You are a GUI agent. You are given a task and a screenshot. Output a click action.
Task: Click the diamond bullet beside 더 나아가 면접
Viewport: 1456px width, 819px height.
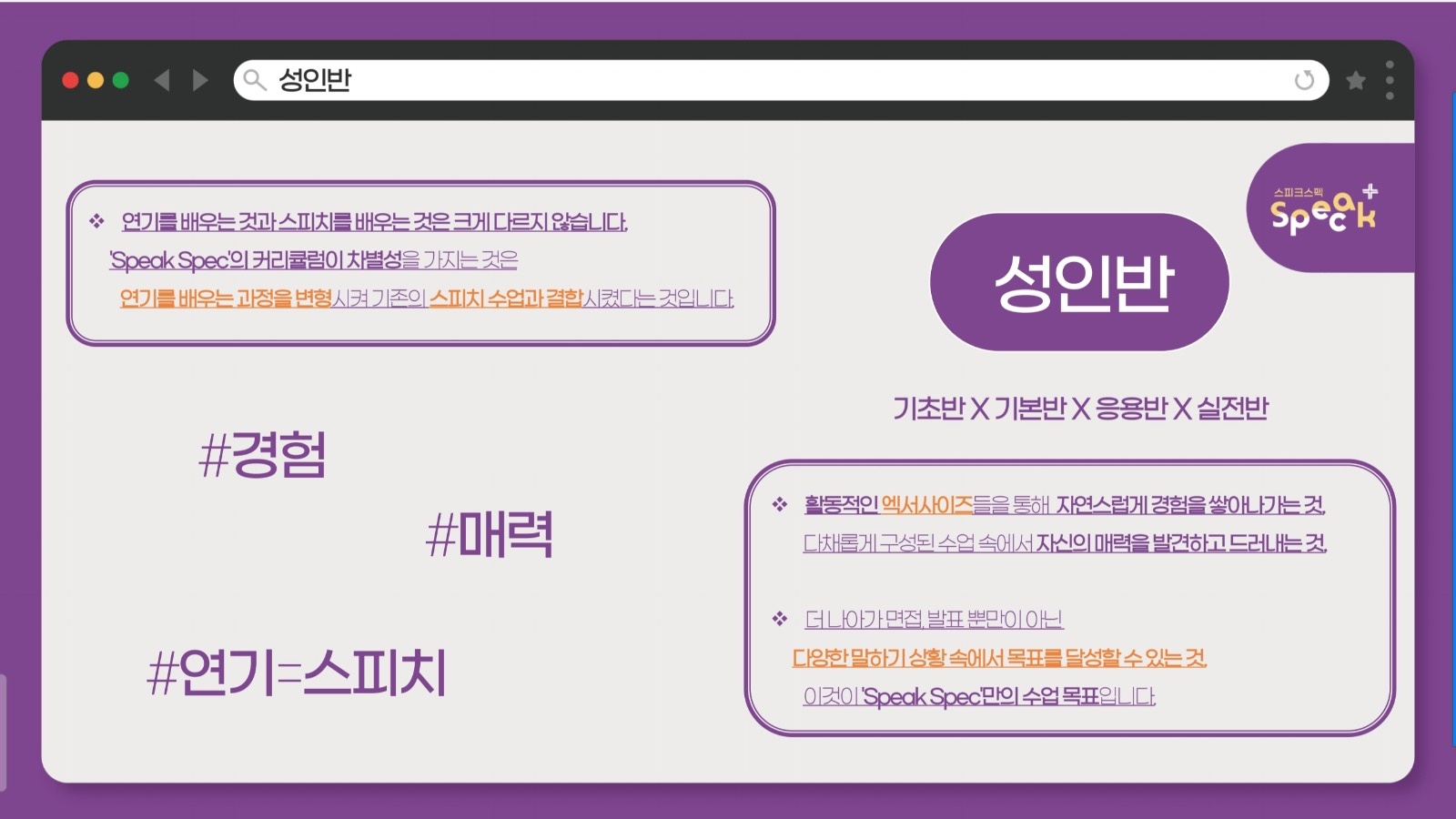click(780, 619)
